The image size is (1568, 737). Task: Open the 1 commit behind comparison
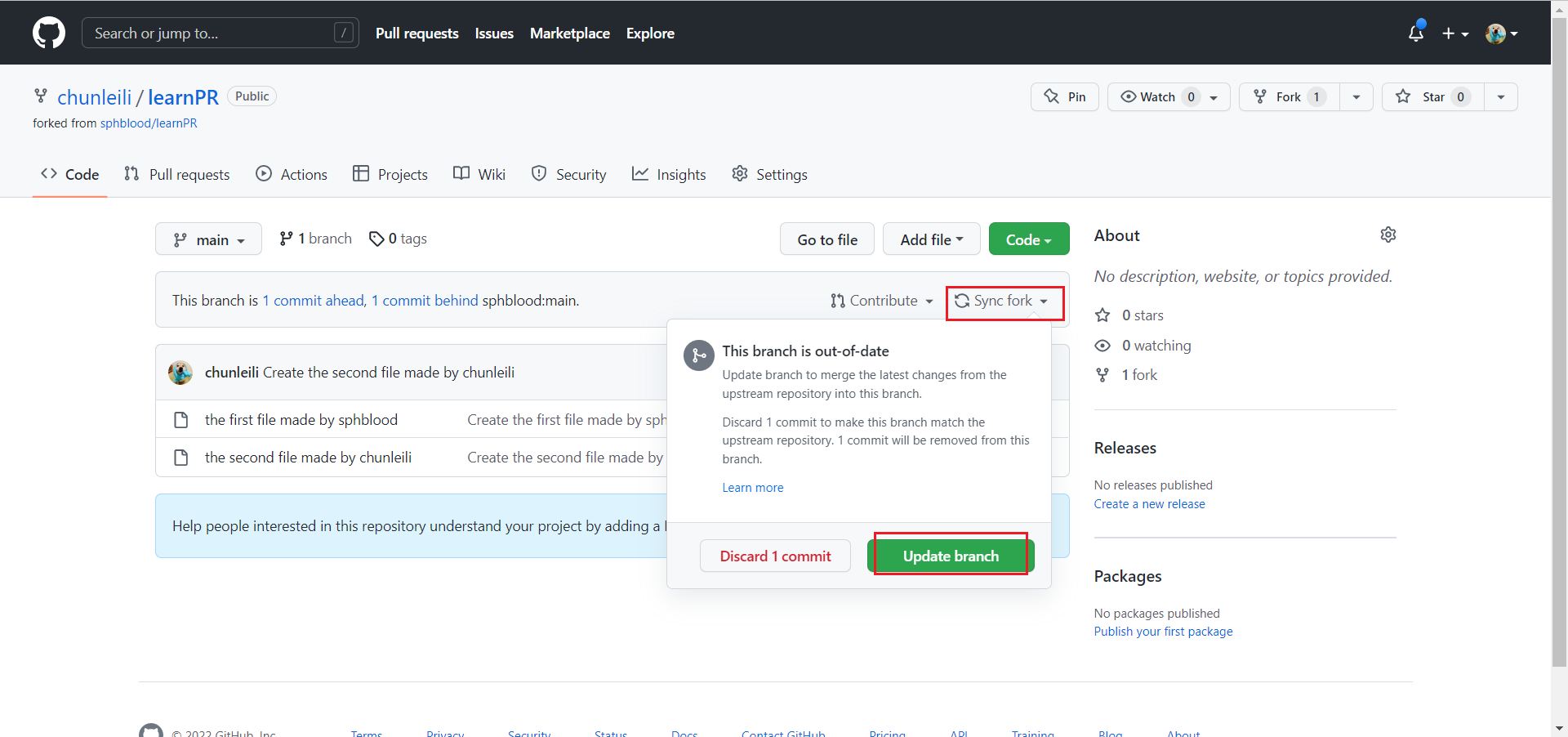(x=425, y=301)
